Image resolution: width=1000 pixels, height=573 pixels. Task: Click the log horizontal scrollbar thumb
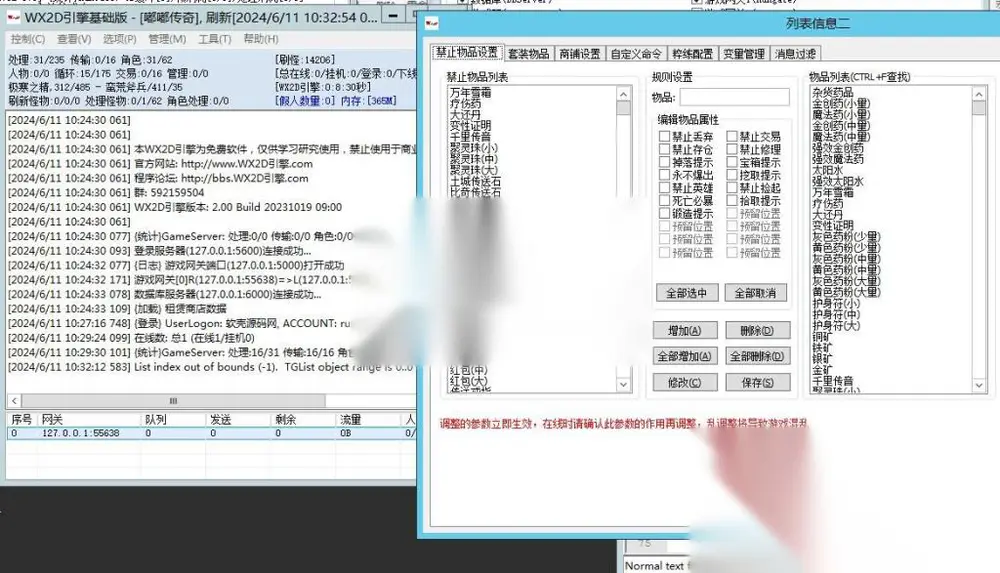click(x=173, y=401)
